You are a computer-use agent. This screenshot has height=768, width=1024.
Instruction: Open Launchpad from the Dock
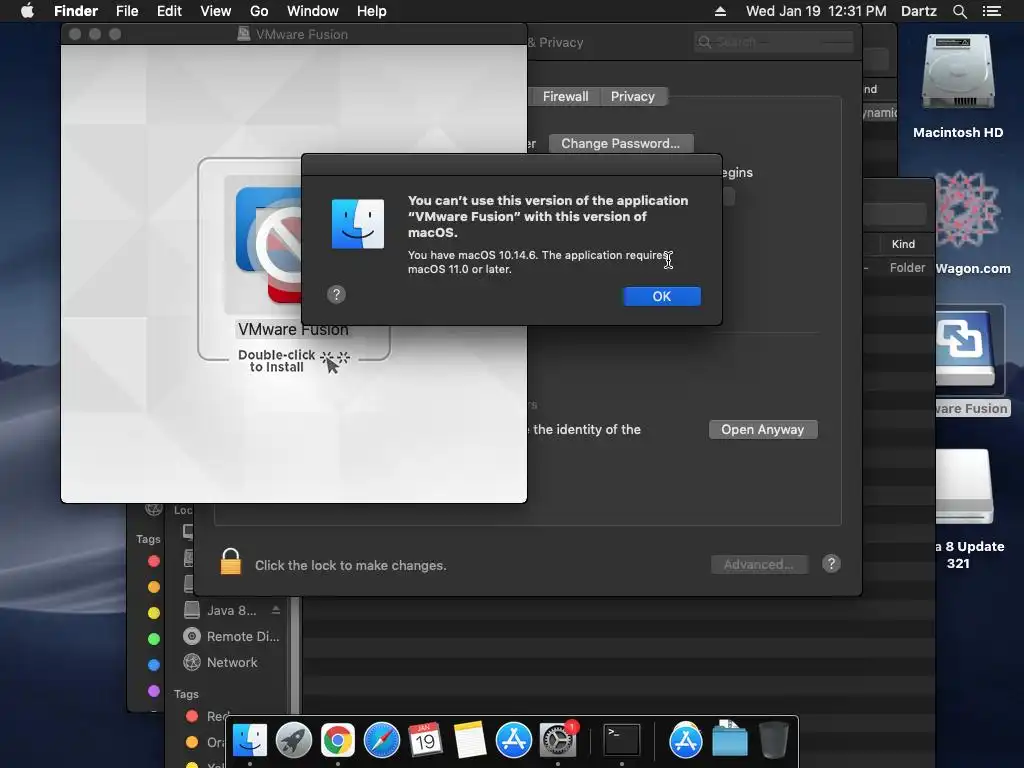pos(294,741)
